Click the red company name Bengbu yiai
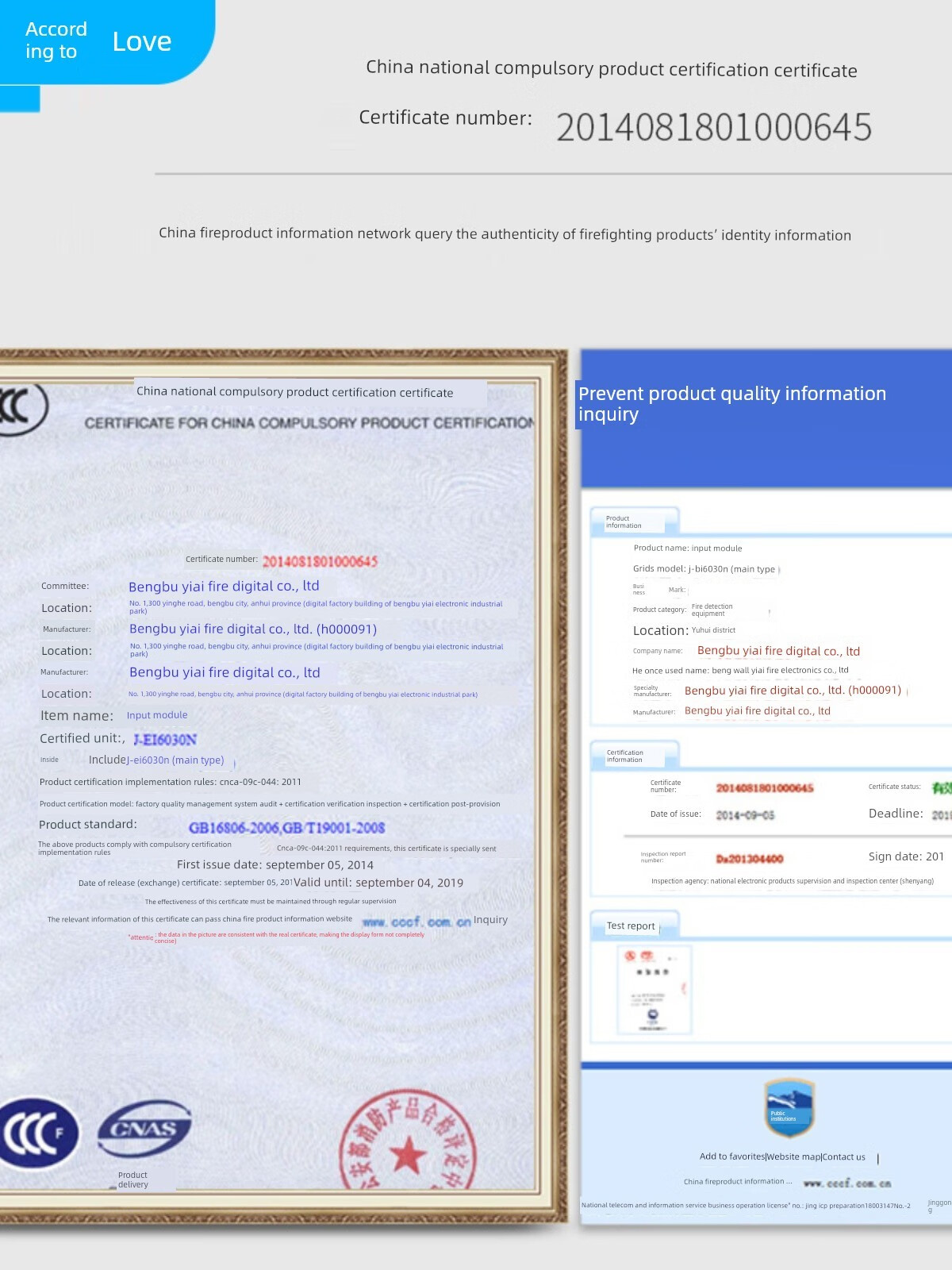 click(x=777, y=651)
